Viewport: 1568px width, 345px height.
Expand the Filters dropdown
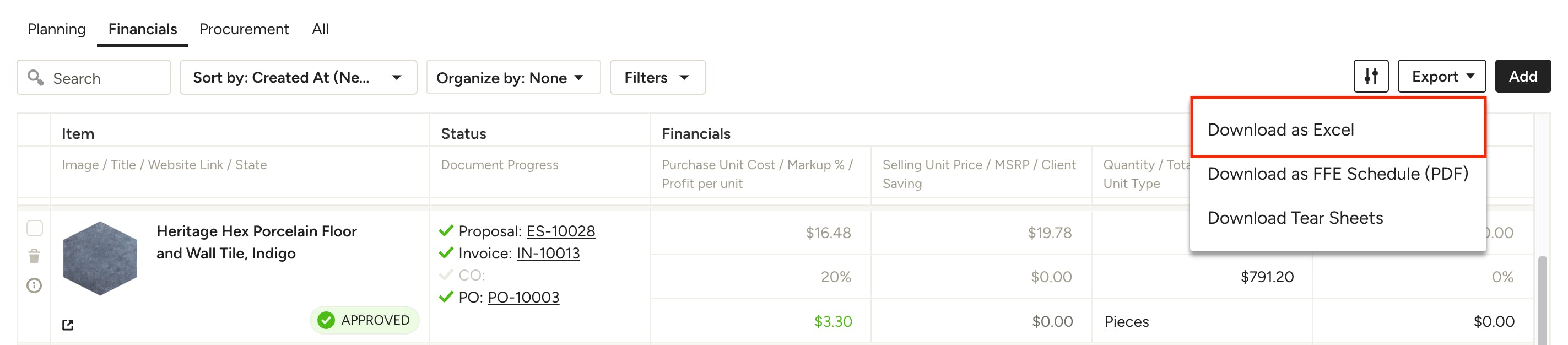coord(657,78)
